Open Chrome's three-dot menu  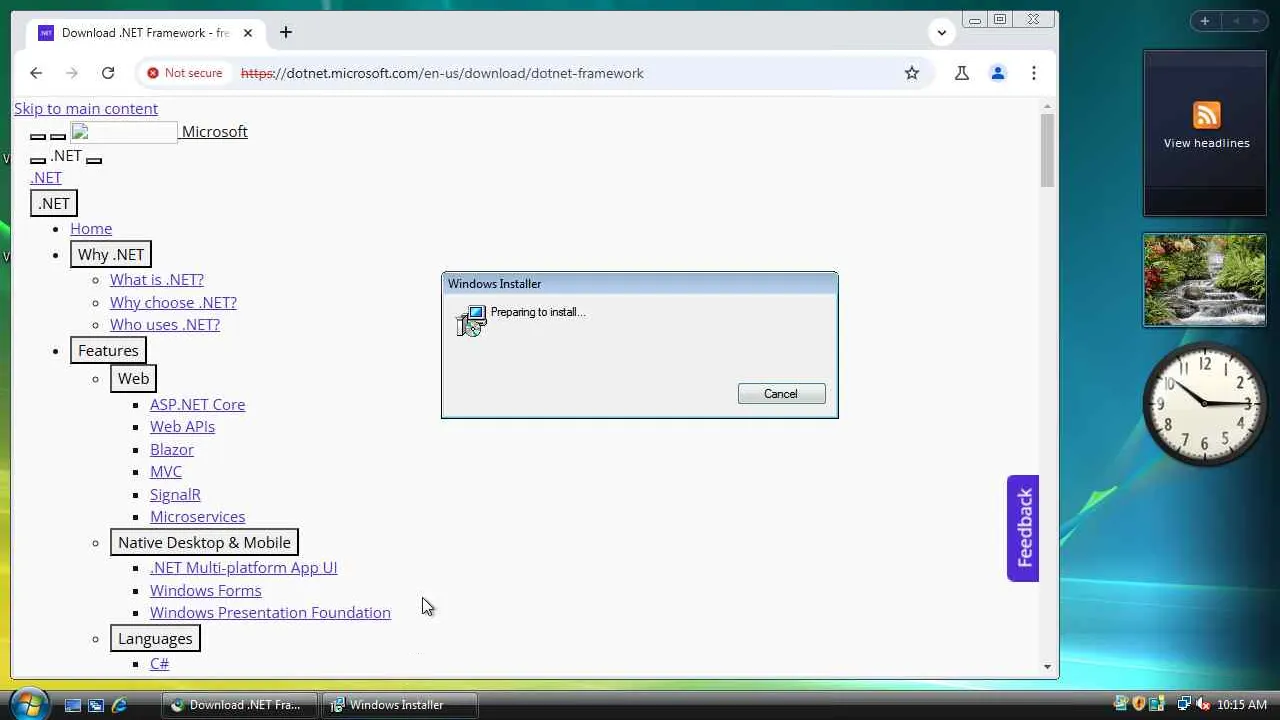[x=1034, y=73]
